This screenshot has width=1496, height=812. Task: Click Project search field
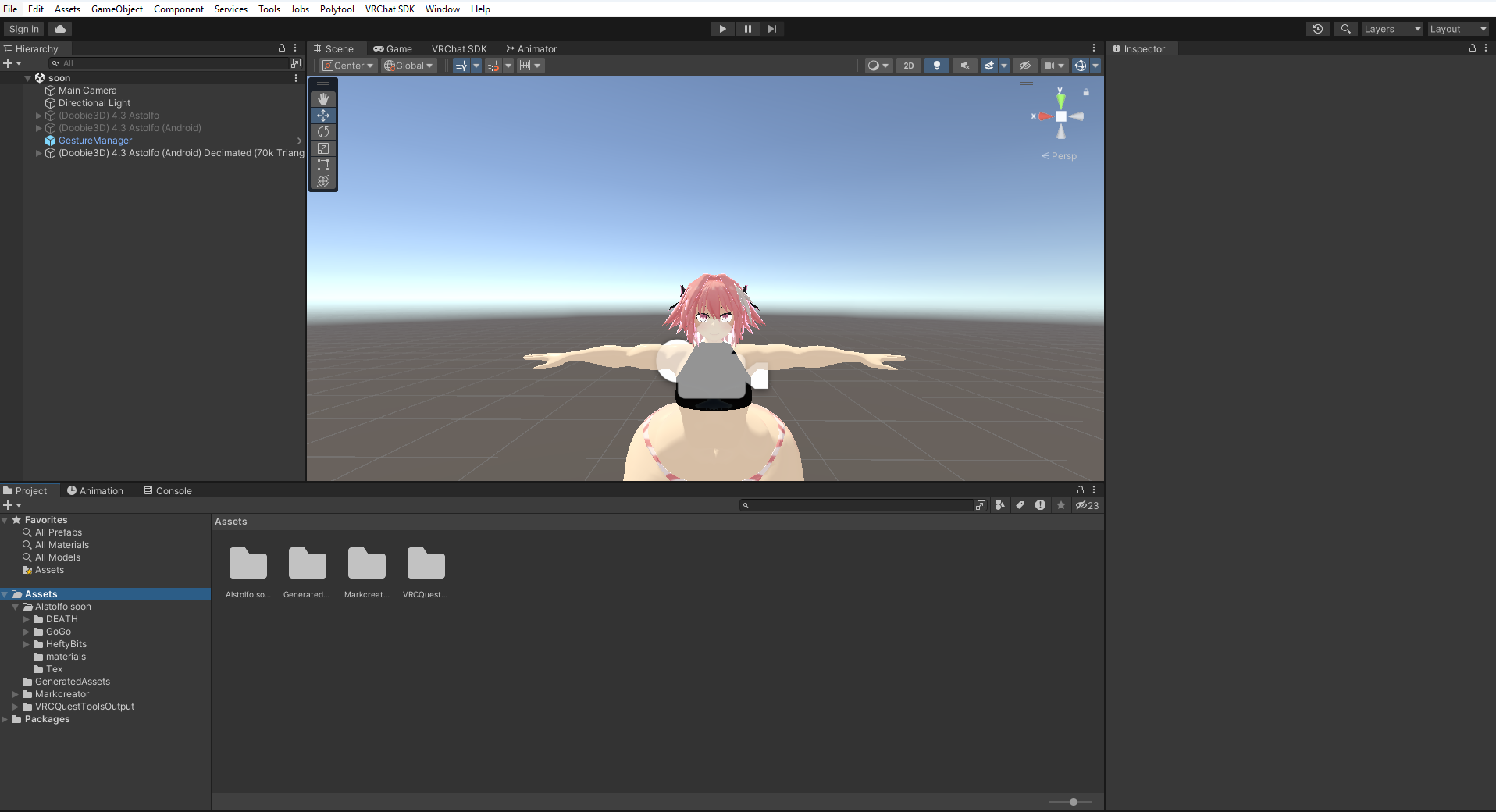pos(856,505)
